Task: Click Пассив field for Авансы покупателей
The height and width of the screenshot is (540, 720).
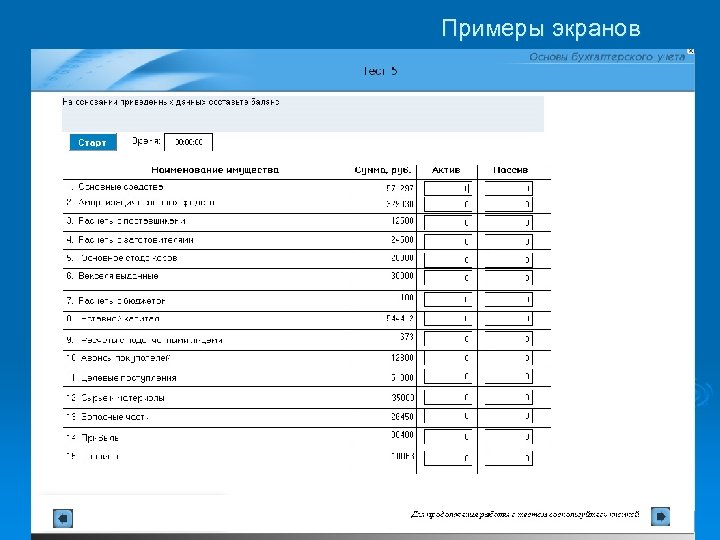Action: coord(509,358)
